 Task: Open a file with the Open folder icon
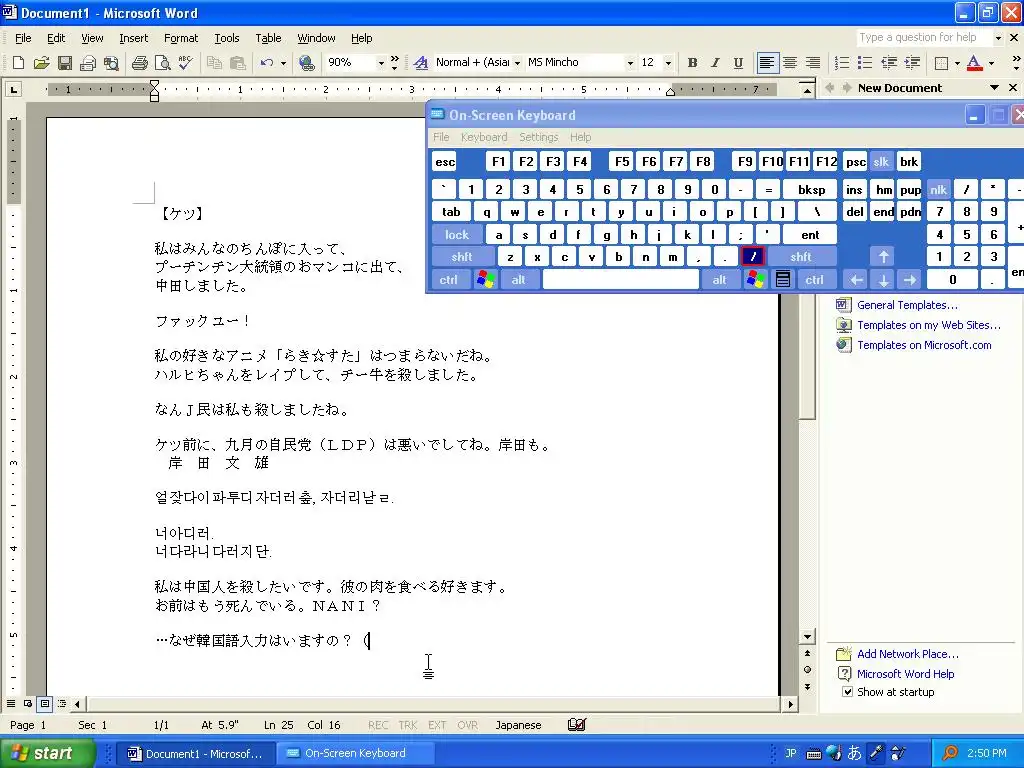click(41, 63)
